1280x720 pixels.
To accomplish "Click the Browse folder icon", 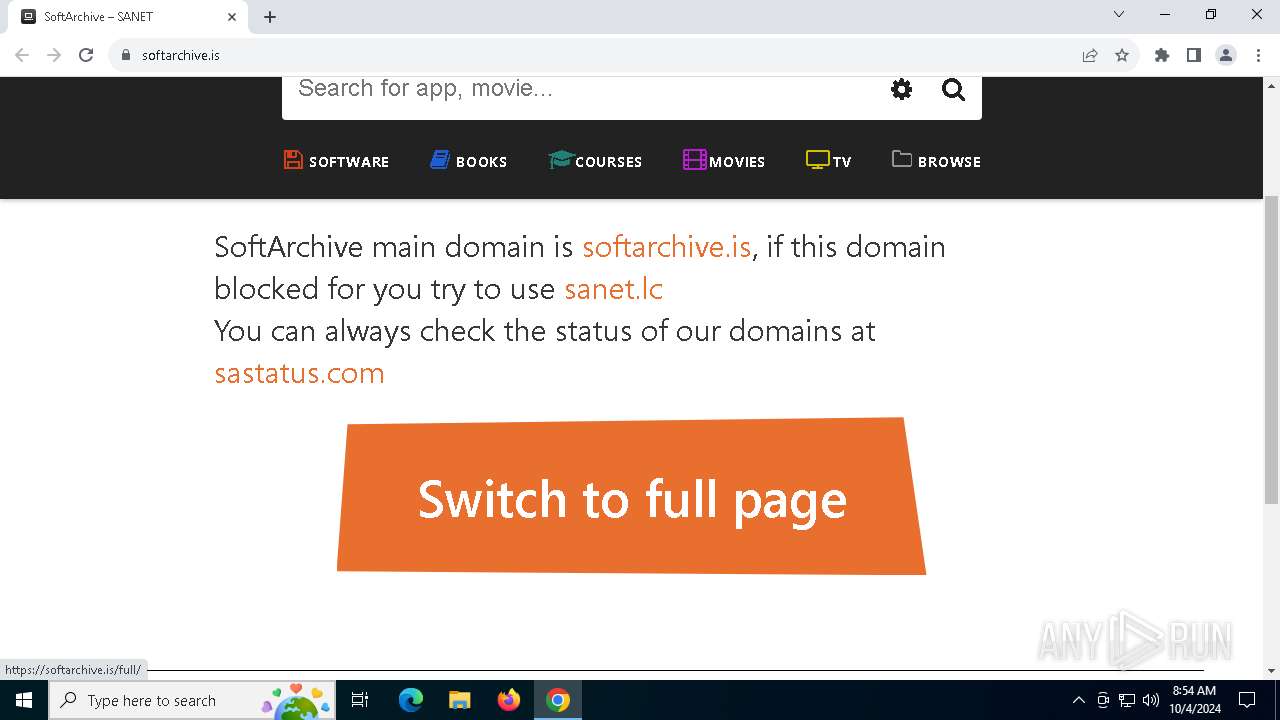I will click(x=902, y=159).
